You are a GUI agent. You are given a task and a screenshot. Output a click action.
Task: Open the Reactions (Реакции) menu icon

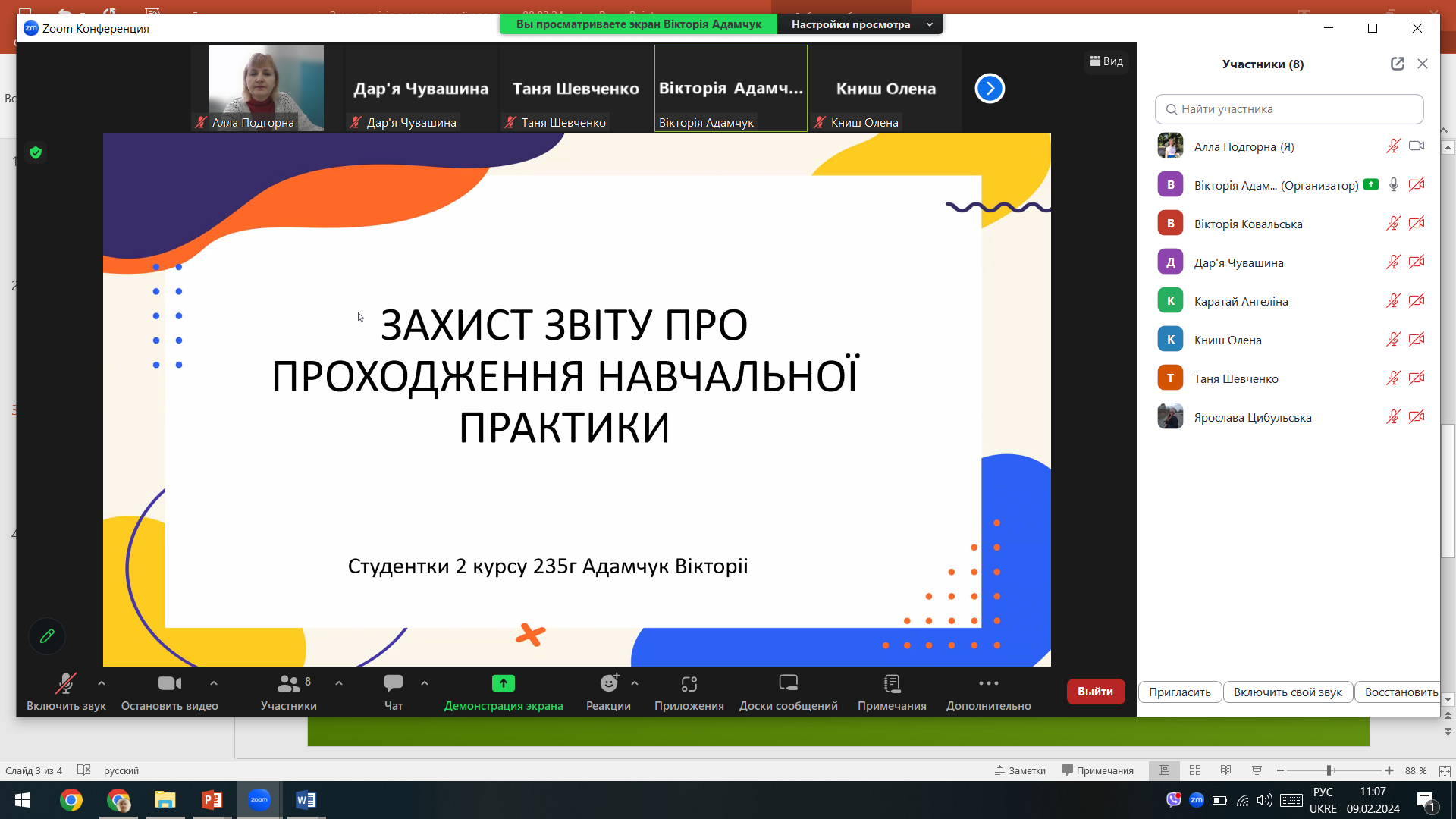pos(609,683)
